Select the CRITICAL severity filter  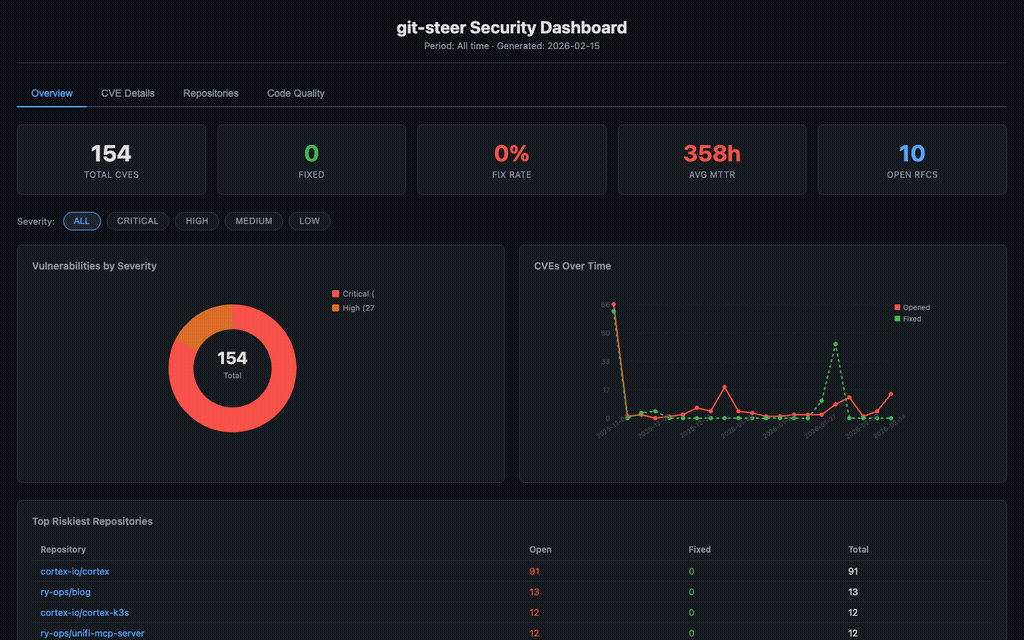(x=137, y=221)
